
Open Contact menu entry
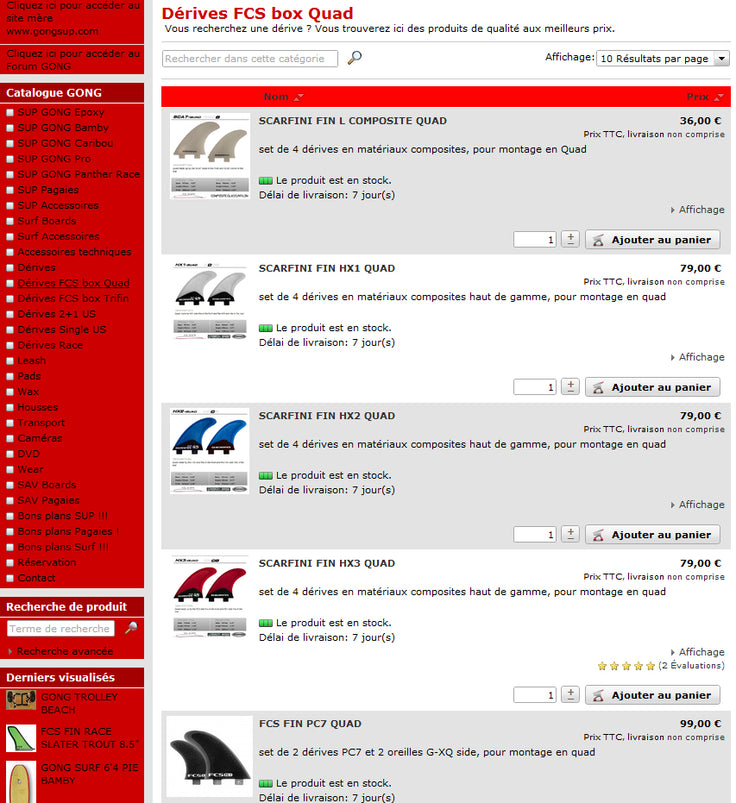(36, 578)
